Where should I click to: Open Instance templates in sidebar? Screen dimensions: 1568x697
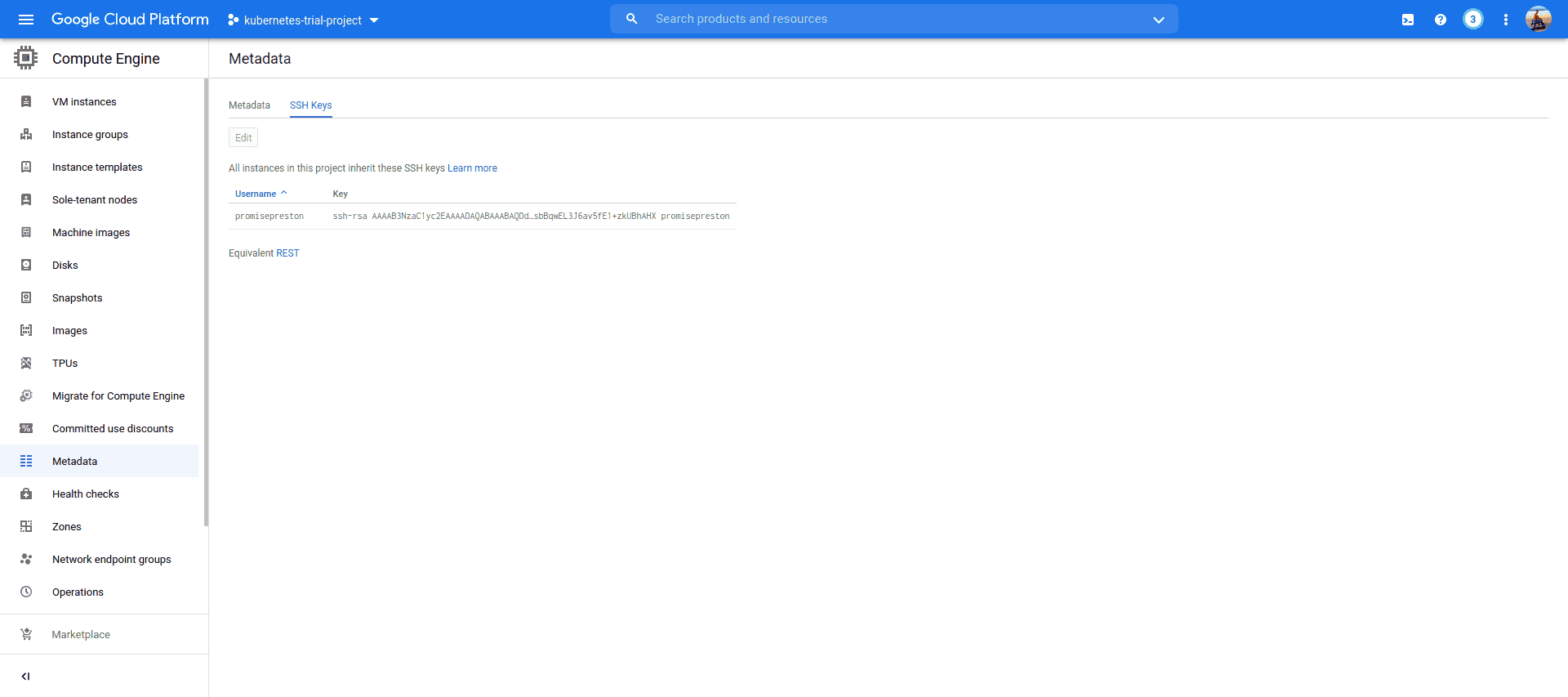point(97,167)
